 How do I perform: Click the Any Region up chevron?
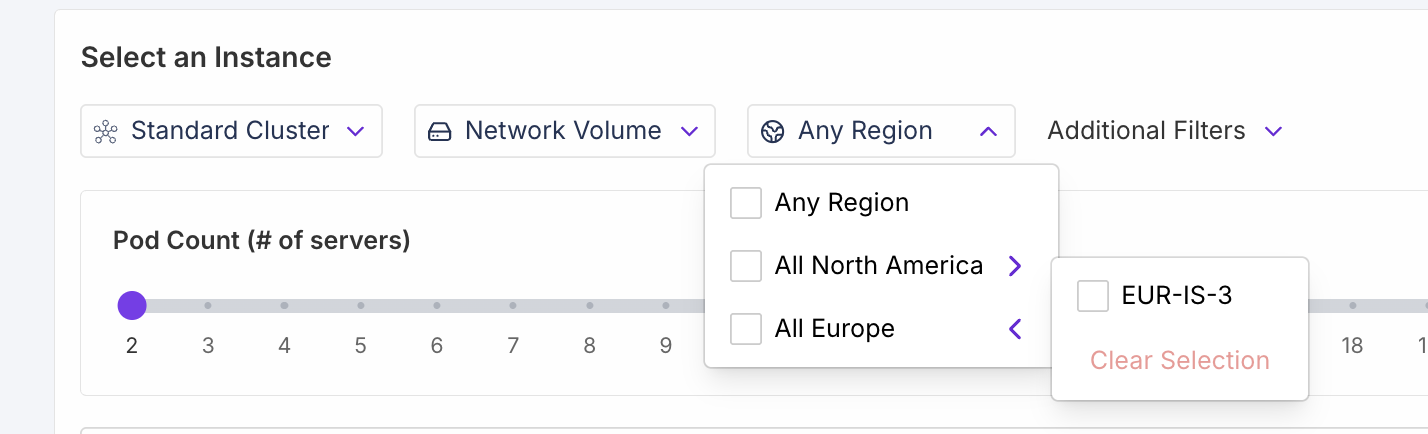pyautogui.click(x=988, y=131)
